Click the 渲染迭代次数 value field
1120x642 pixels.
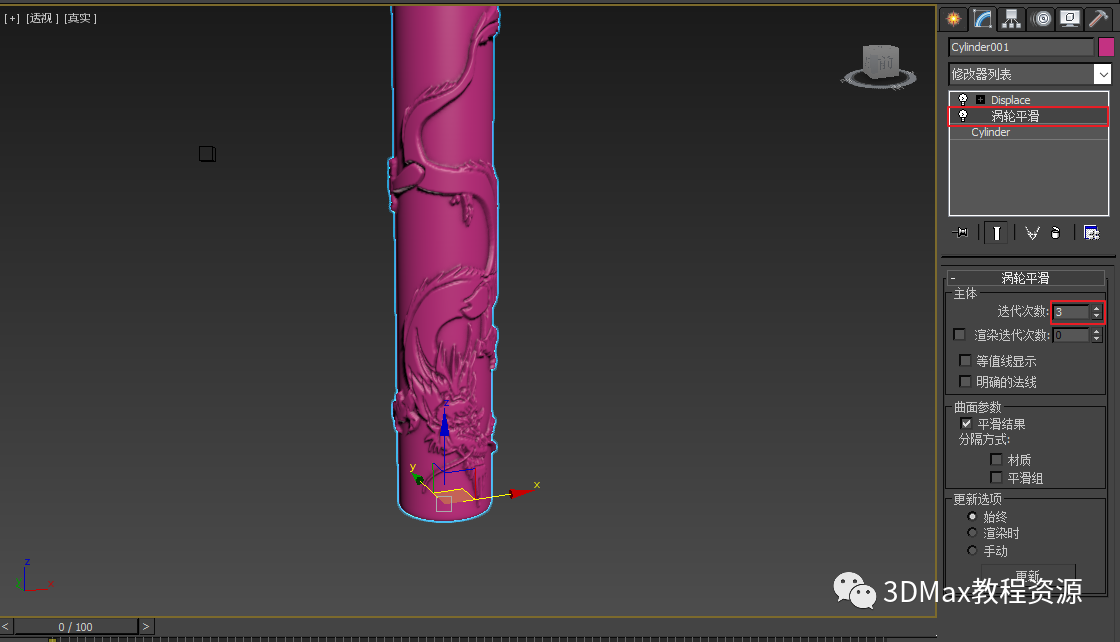point(1071,335)
